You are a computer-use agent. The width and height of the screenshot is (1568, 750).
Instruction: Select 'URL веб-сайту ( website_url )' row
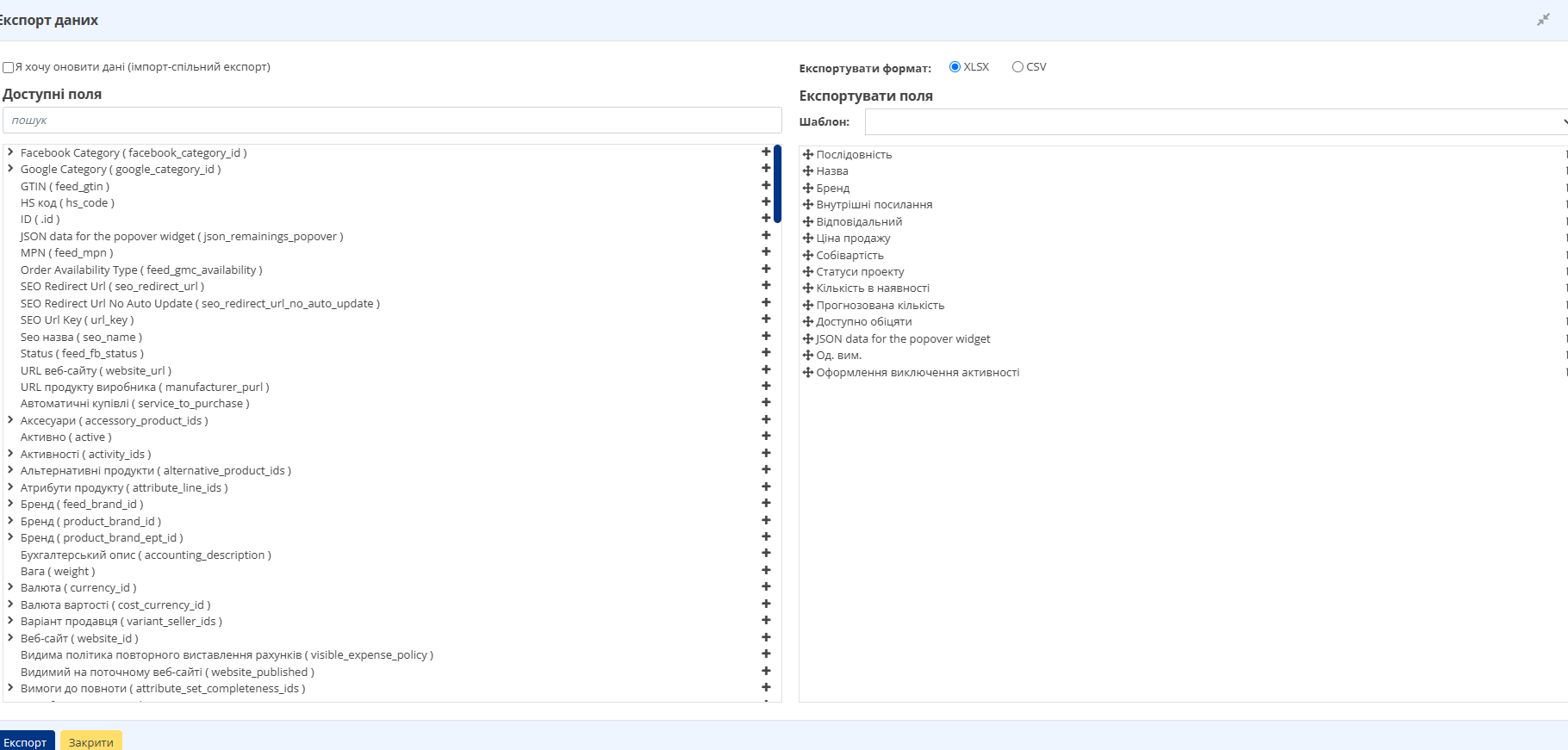coord(96,370)
